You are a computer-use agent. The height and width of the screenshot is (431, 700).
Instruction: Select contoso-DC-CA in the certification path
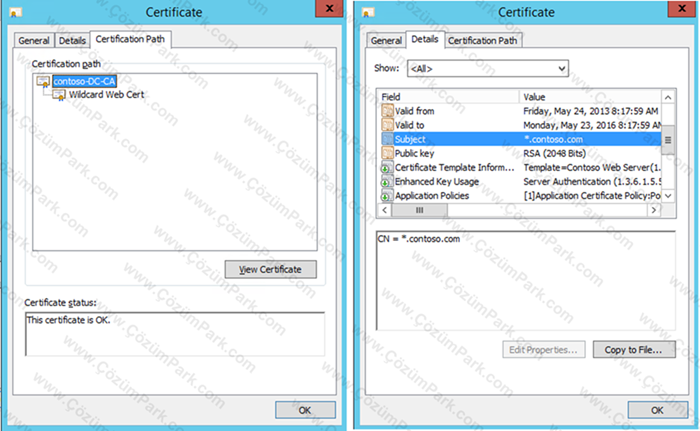pyautogui.click(x=84, y=81)
